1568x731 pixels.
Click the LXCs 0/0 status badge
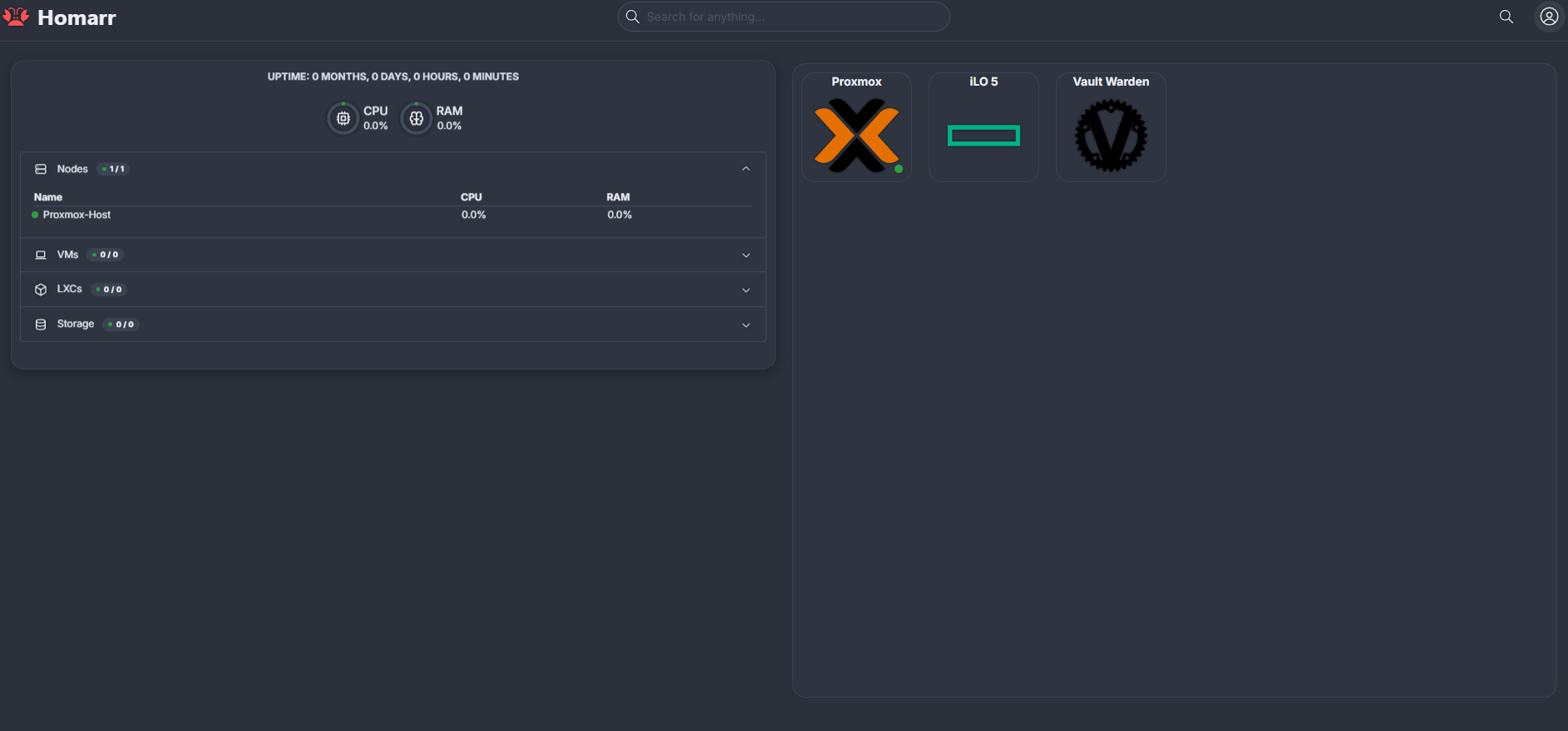pyautogui.click(x=109, y=289)
